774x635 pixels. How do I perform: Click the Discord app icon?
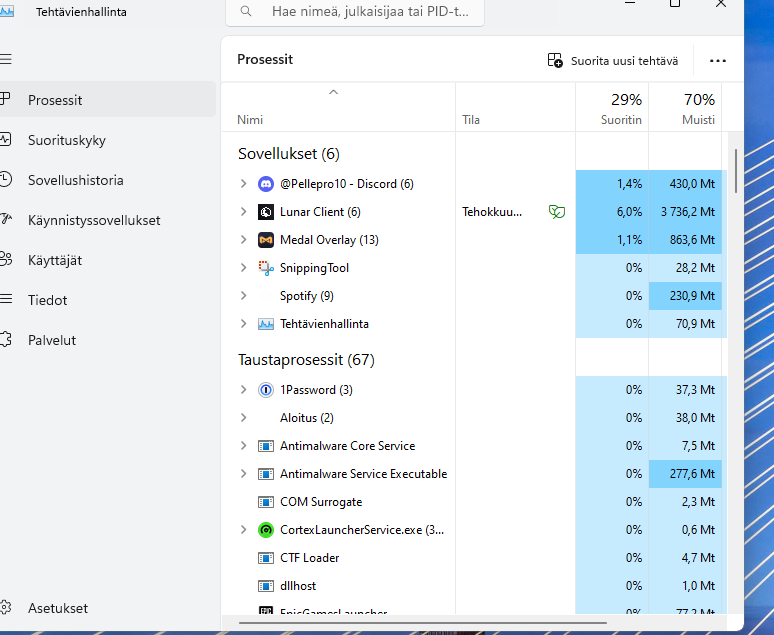click(266, 184)
